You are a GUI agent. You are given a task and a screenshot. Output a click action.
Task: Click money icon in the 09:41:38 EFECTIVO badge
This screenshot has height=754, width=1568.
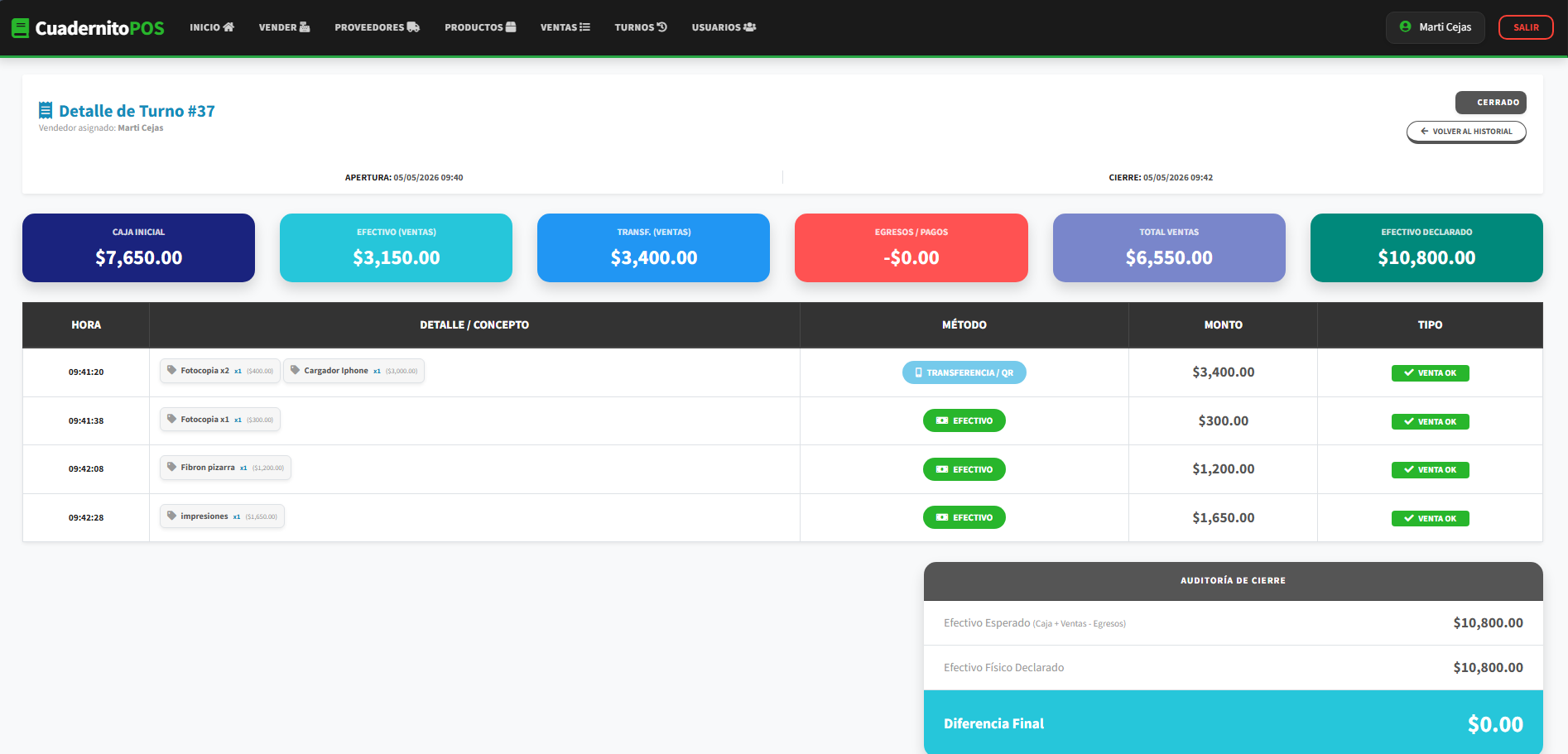point(942,420)
